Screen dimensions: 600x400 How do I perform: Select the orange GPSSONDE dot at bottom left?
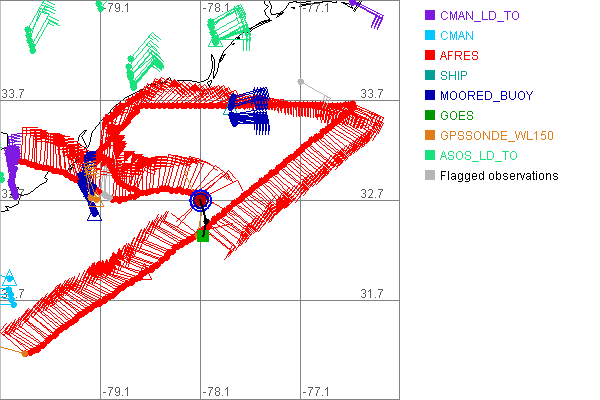[25, 353]
